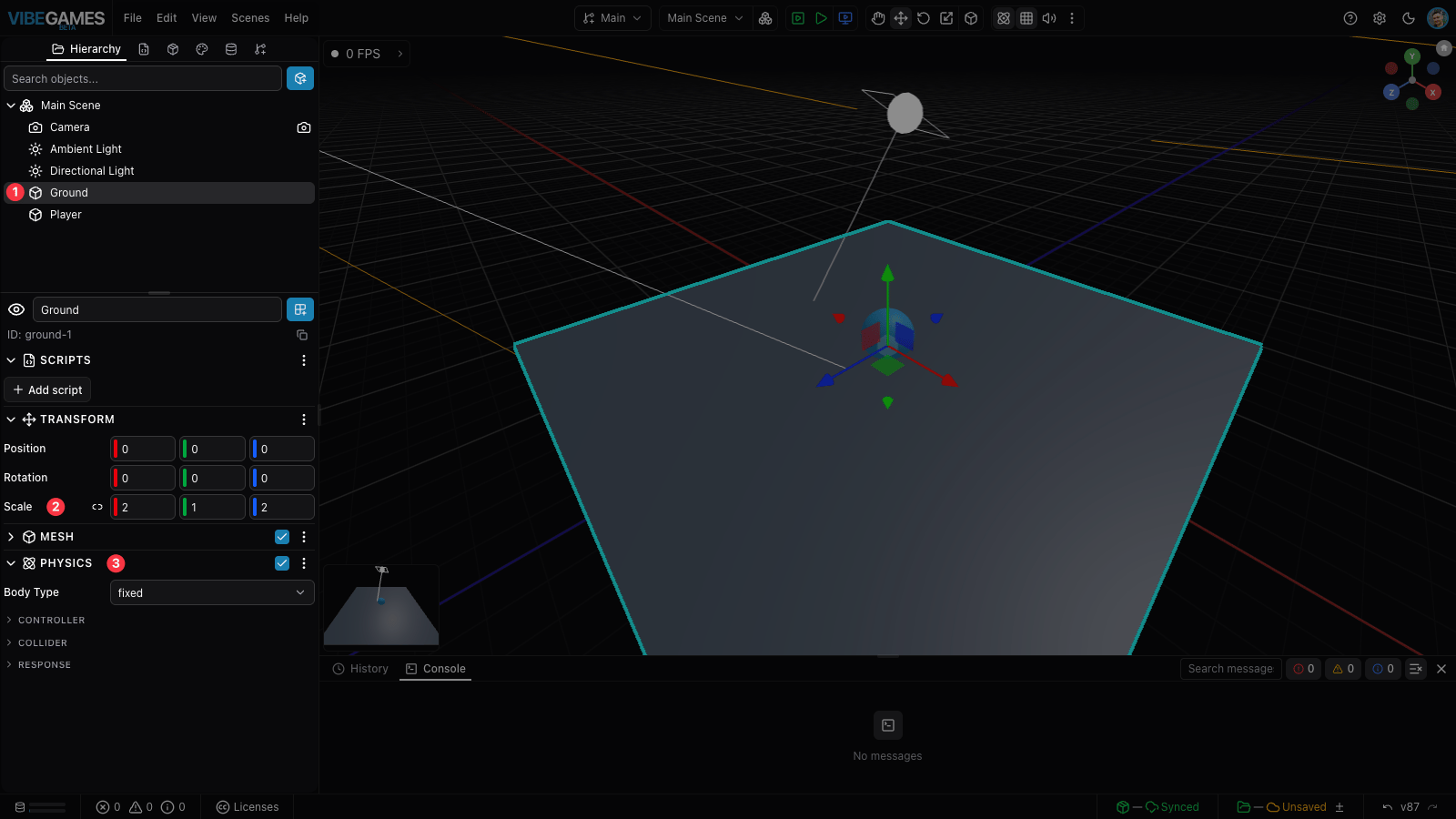The height and width of the screenshot is (819, 1456).
Task: Start the game with the green play button
Action: [821, 18]
